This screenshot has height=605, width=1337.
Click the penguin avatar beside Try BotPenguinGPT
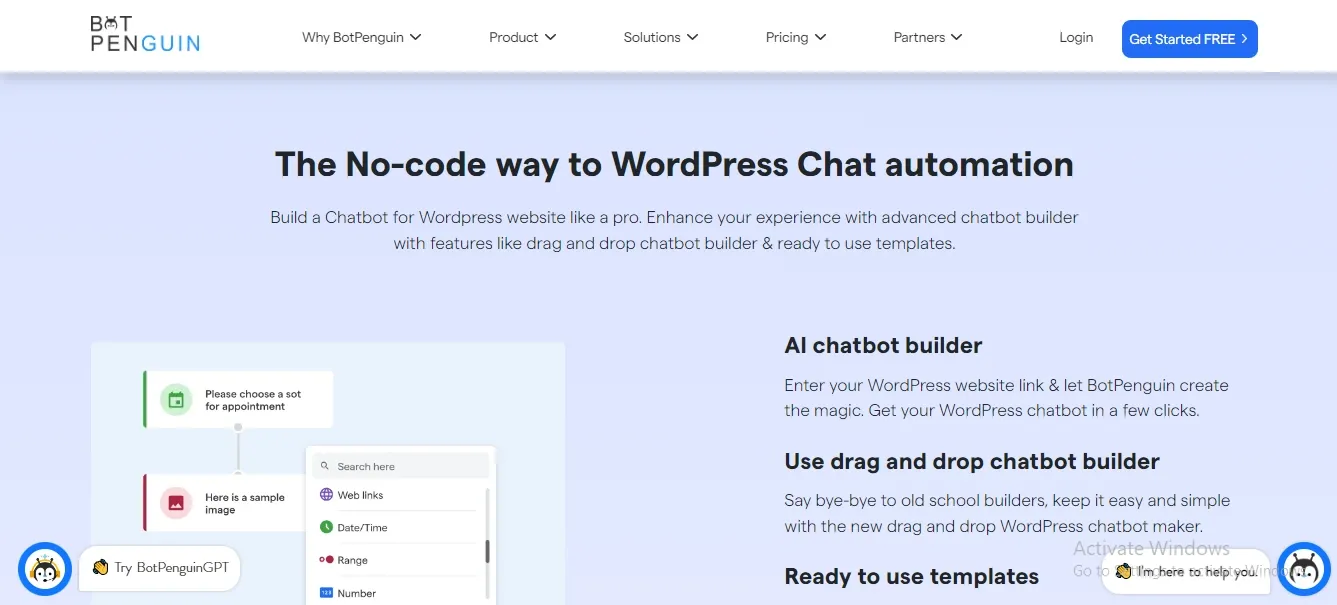(x=45, y=569)
